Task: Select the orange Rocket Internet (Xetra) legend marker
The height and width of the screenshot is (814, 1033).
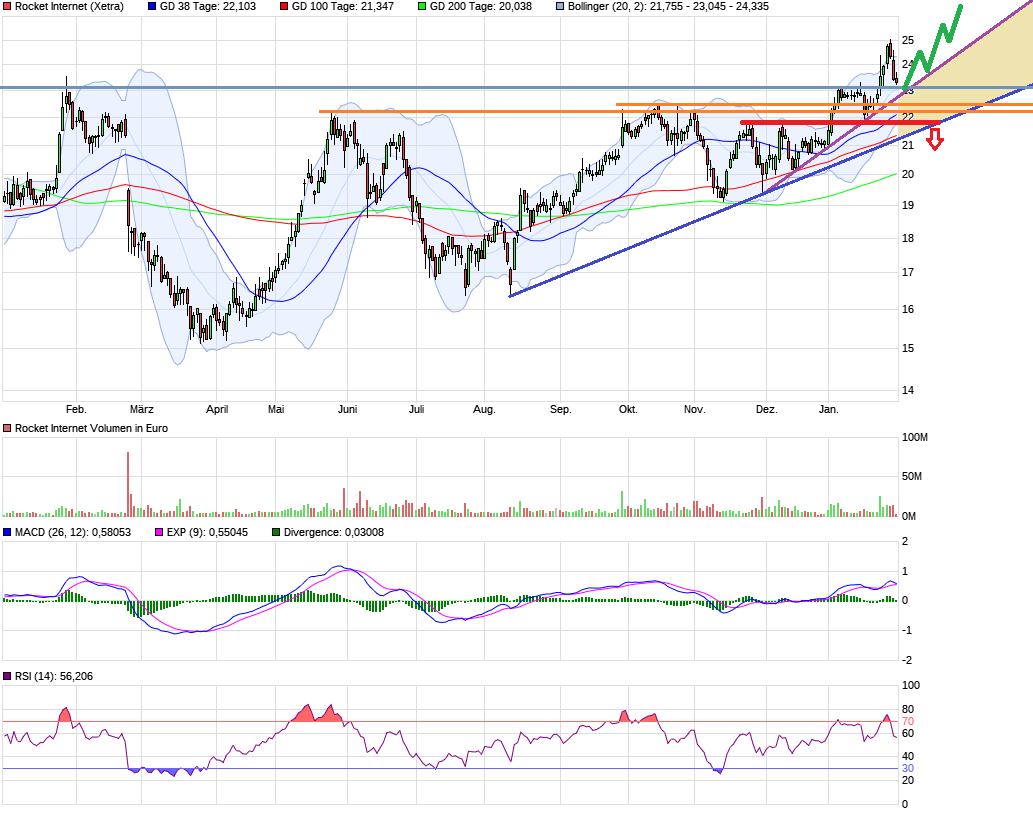Action: [8, 7]
